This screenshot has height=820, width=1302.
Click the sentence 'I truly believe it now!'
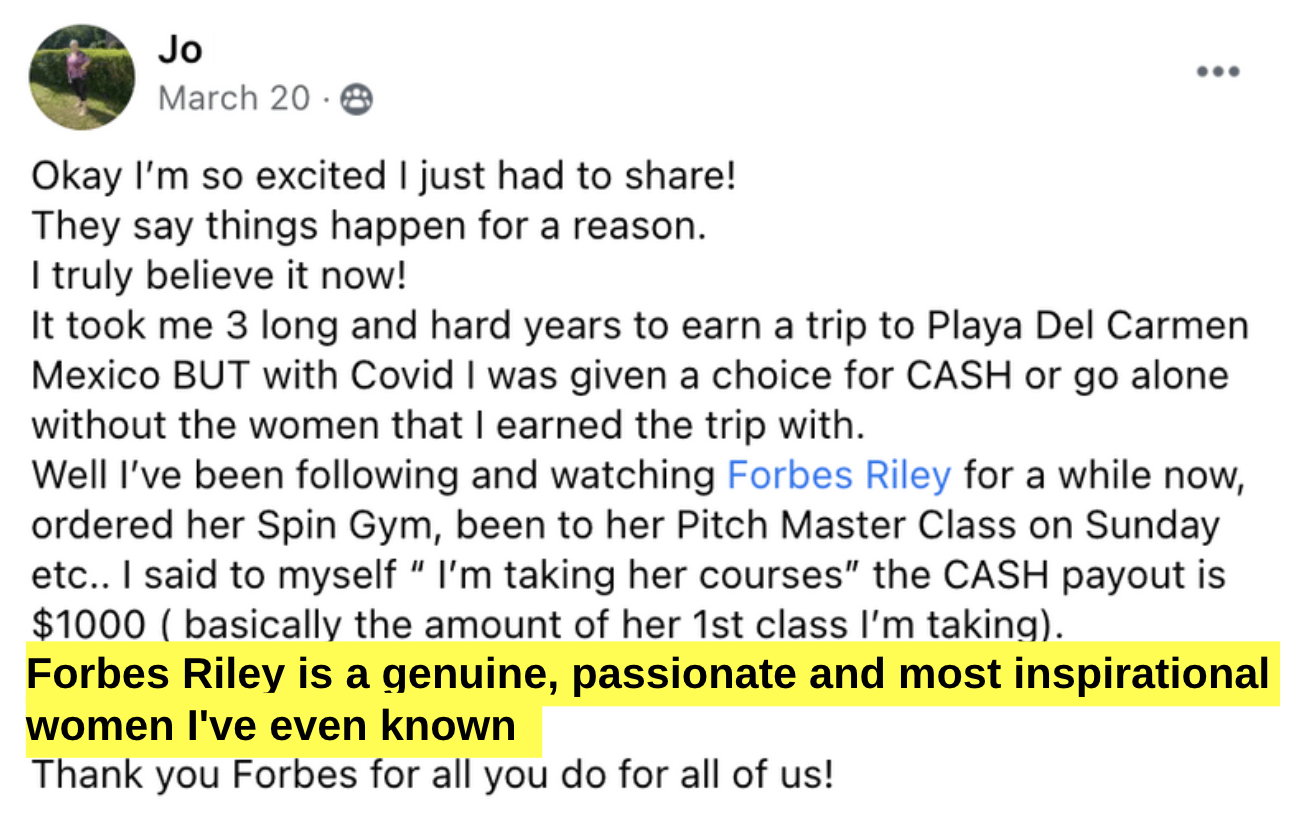click(219, 276)
